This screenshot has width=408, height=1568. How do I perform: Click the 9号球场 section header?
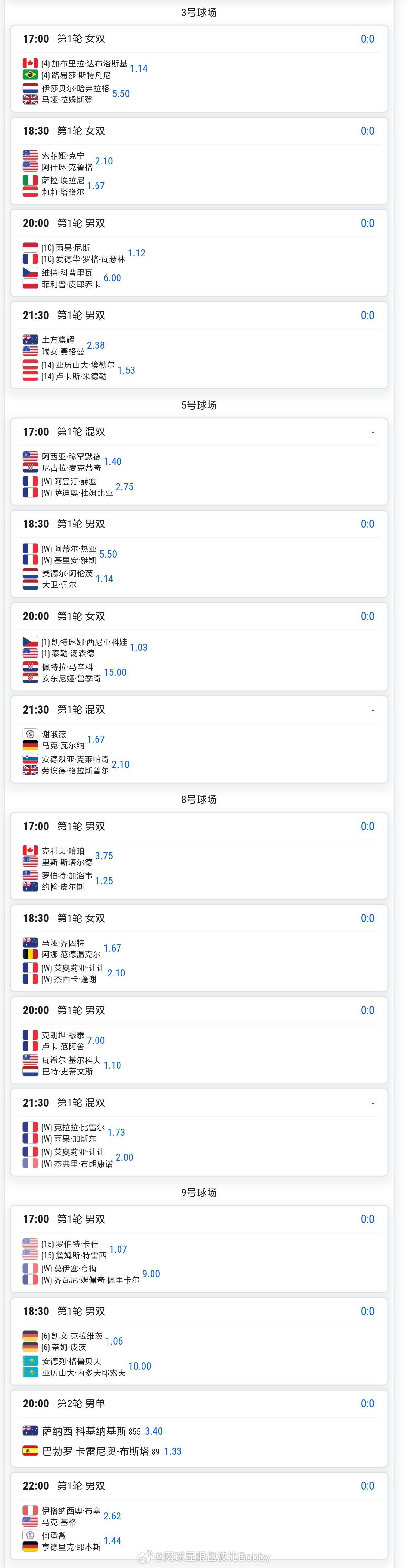tap(199, 1192)
